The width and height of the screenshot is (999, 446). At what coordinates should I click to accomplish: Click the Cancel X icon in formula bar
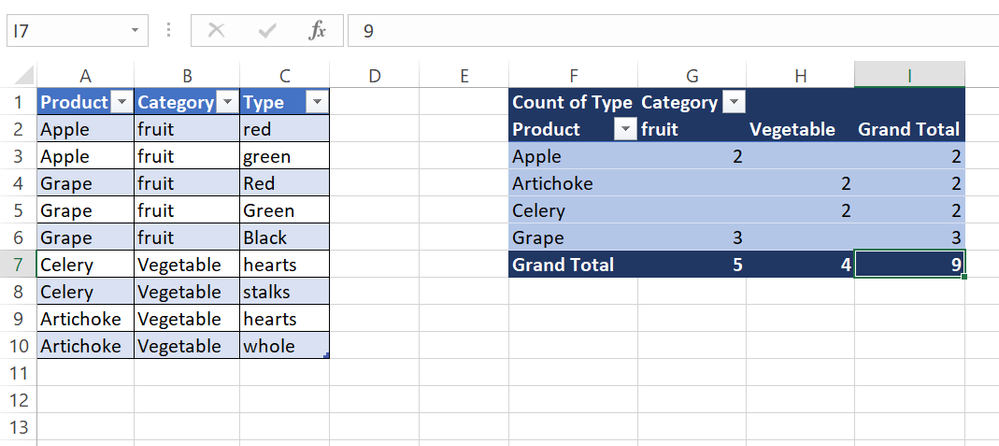pyautogui.click(x=215, y=30)
